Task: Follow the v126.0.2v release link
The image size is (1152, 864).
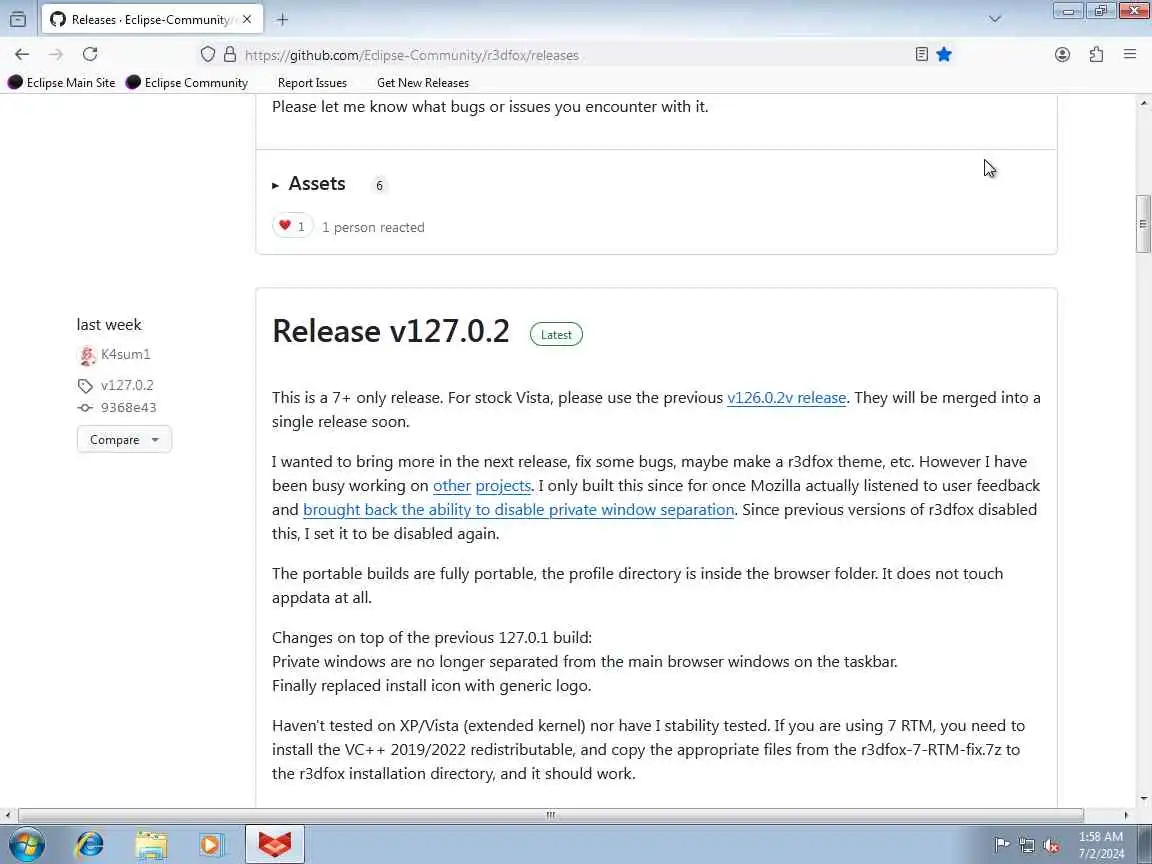Action: pyautogui.click(x=786, y=397)
